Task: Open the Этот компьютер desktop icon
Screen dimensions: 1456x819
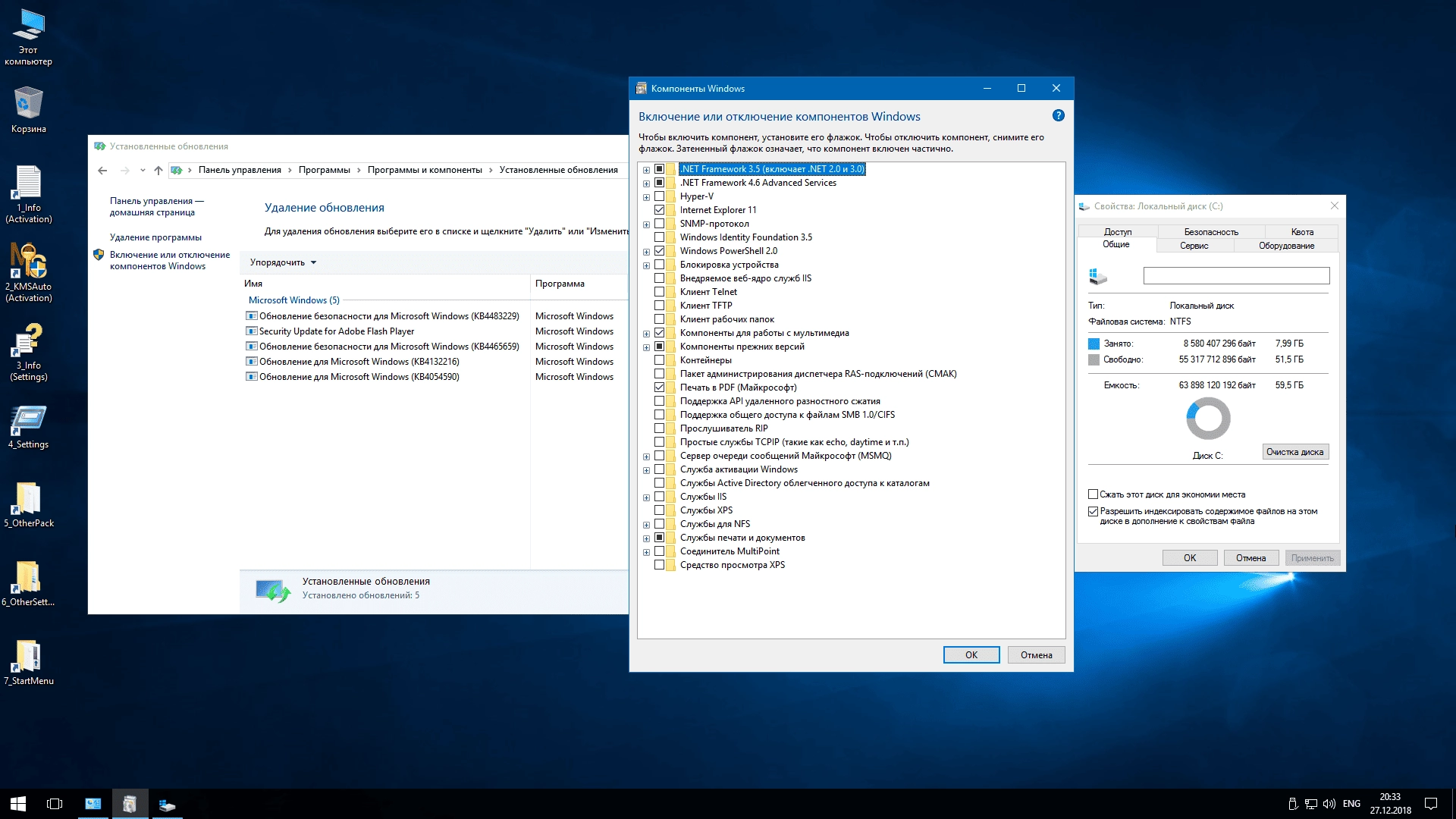Action: [29, 38]
